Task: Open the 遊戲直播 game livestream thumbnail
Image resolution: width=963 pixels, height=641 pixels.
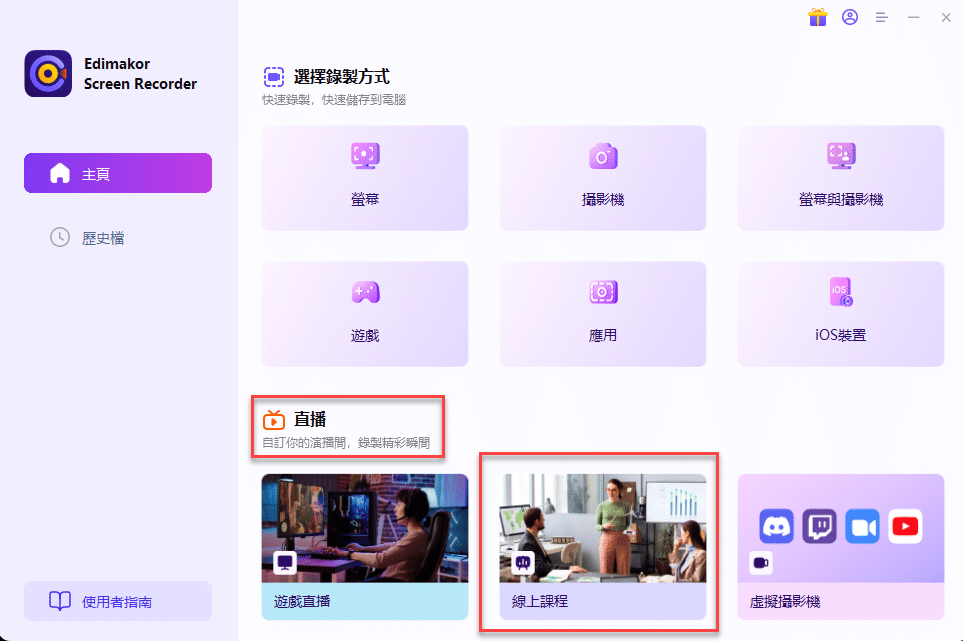Action: tap(365, 528)
